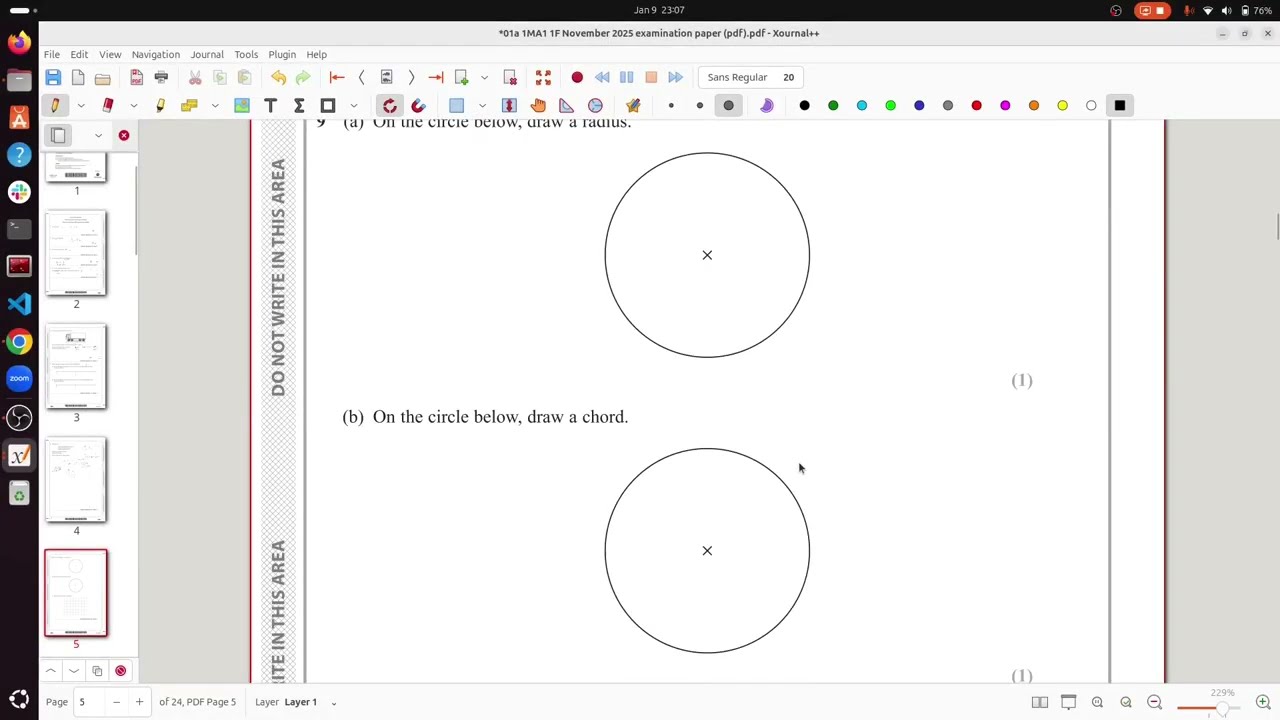The width and height of the screenshot is (1280, 720).
Task: Open the Help menu
Action: [316, 54]
